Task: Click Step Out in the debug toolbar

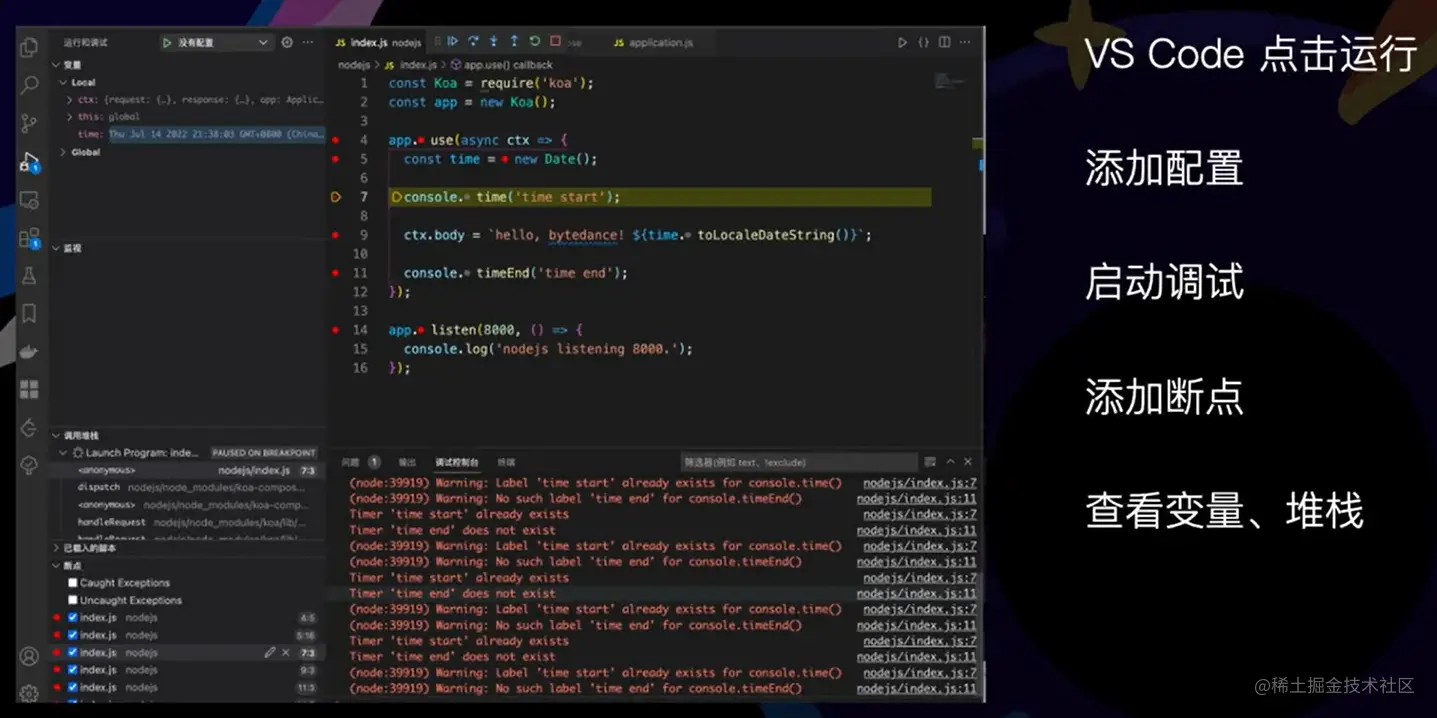Action: click(x=514, y=42)
